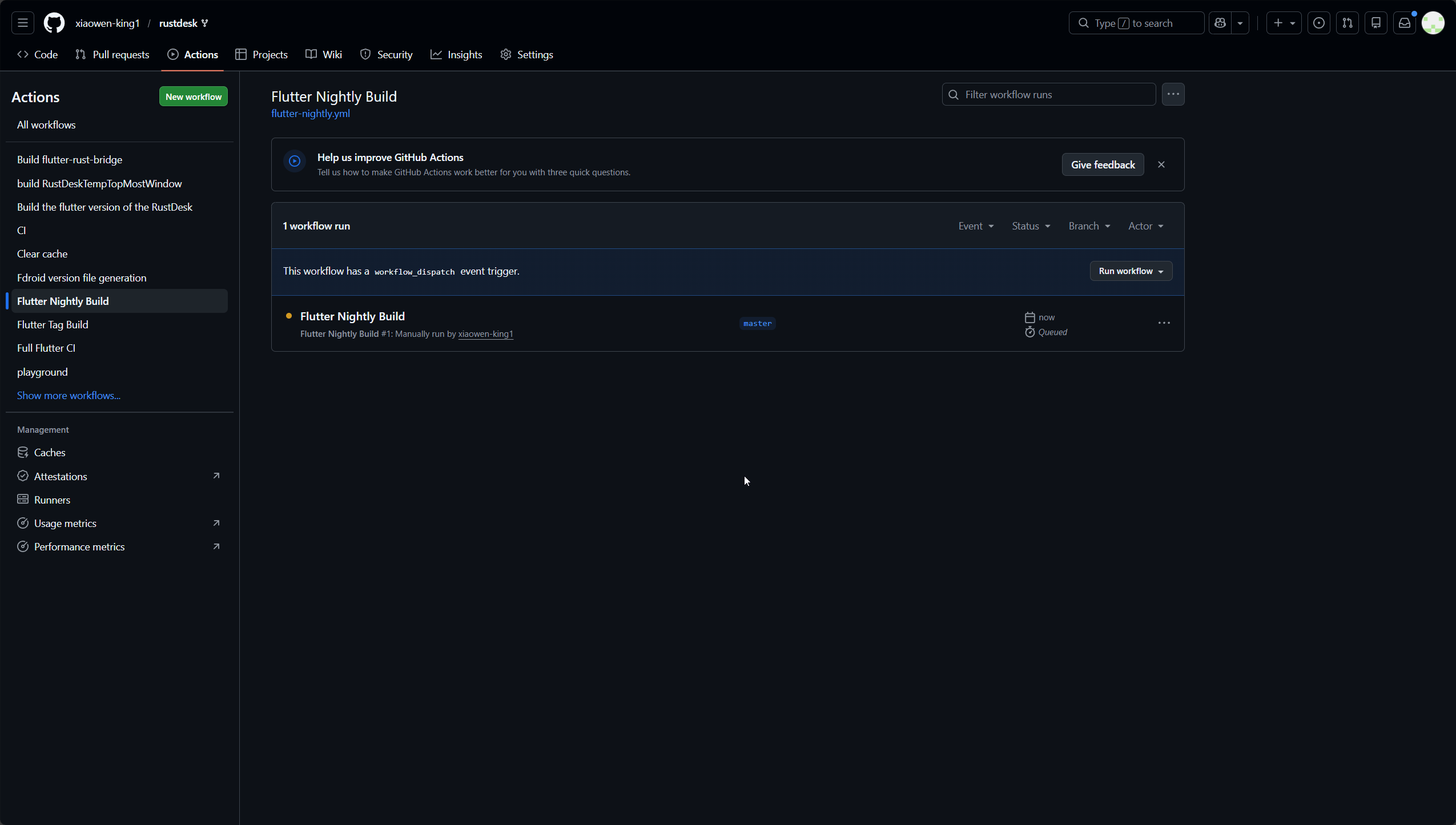Image resolution: width=1456 pixels, height=825 pixels.
Task: Open the Copilot chat icon
Action: point(1220,23)
